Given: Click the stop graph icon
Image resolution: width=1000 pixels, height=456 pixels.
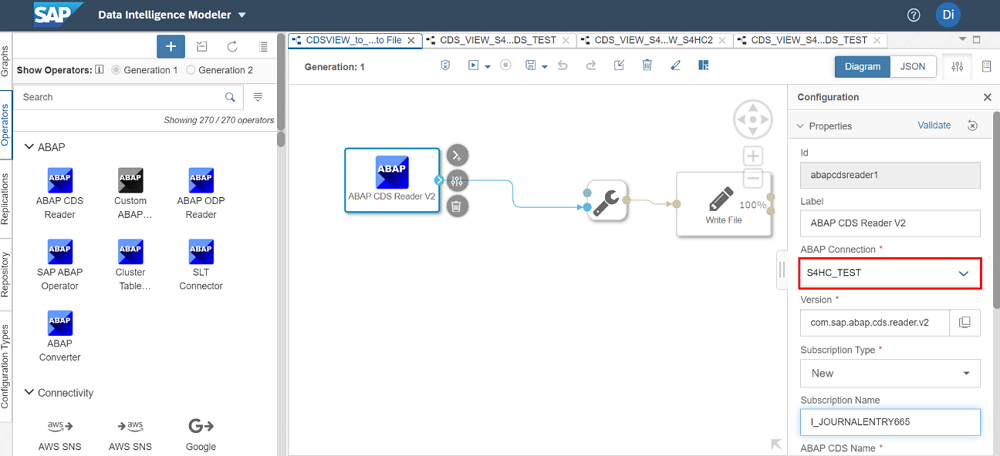Looking at the screenshot, I should pyautogui.click(x=506, y=65).
